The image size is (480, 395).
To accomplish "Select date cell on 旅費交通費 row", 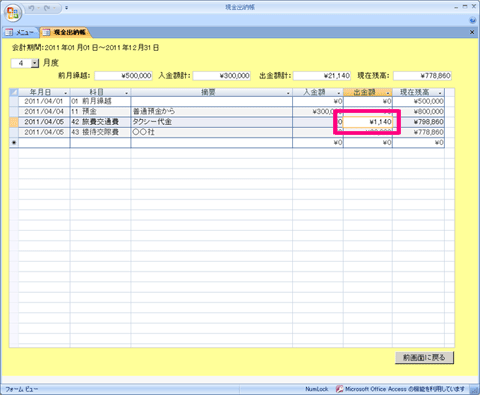I will [44, 122].
